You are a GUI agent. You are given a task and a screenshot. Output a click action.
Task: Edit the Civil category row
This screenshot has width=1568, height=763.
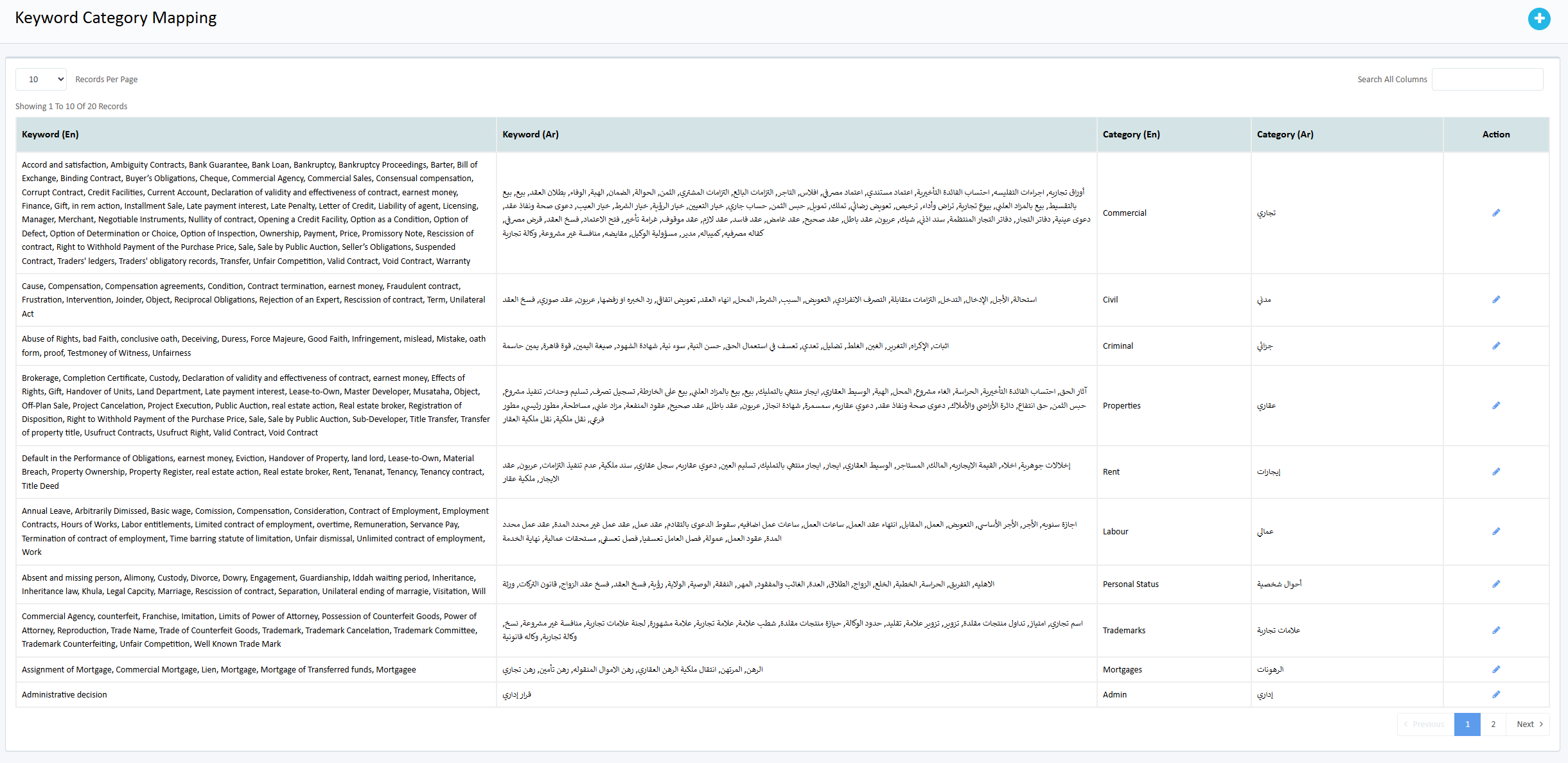tap(1495, 299)
